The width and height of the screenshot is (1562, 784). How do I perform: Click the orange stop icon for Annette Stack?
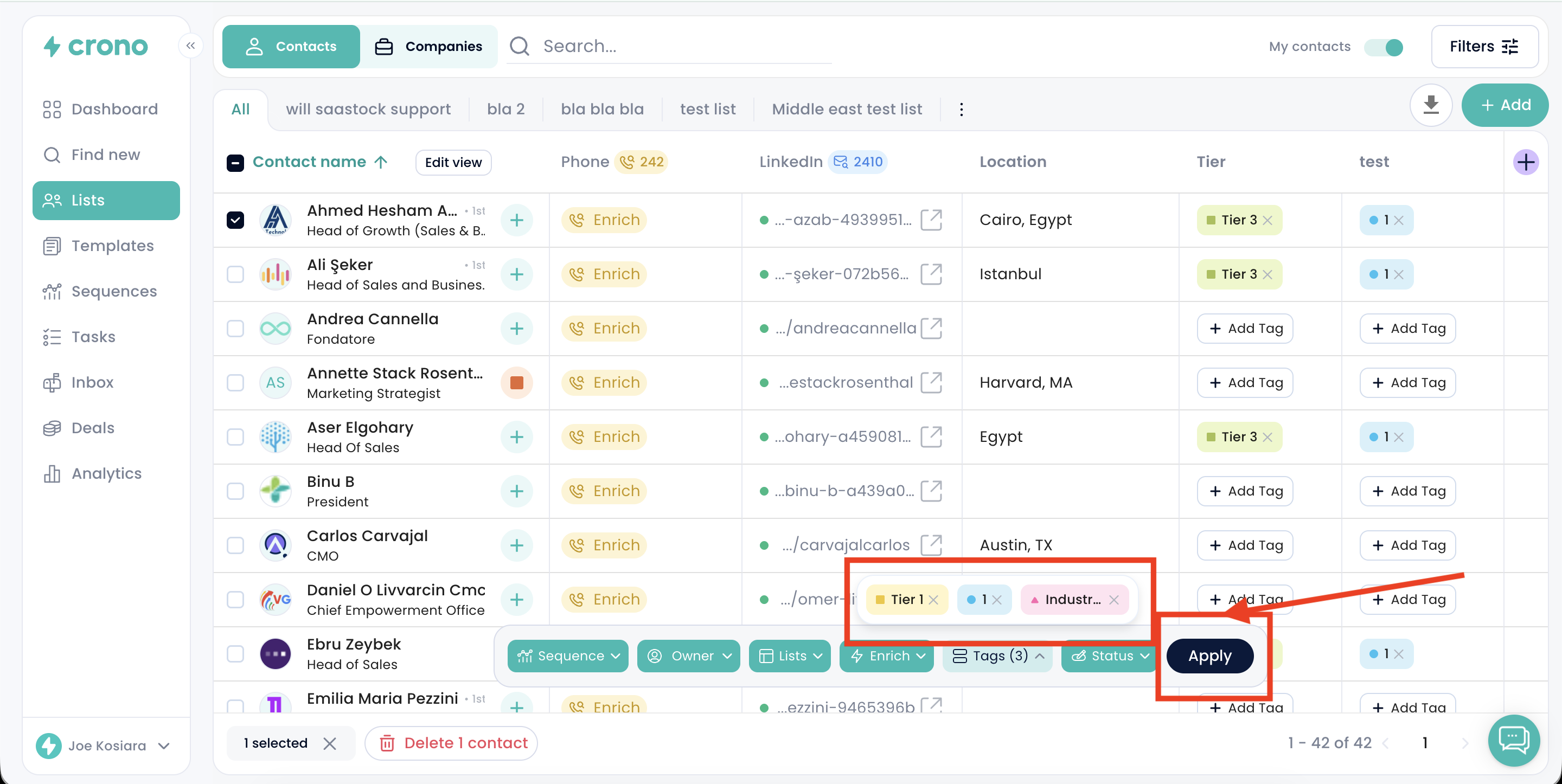517,383
